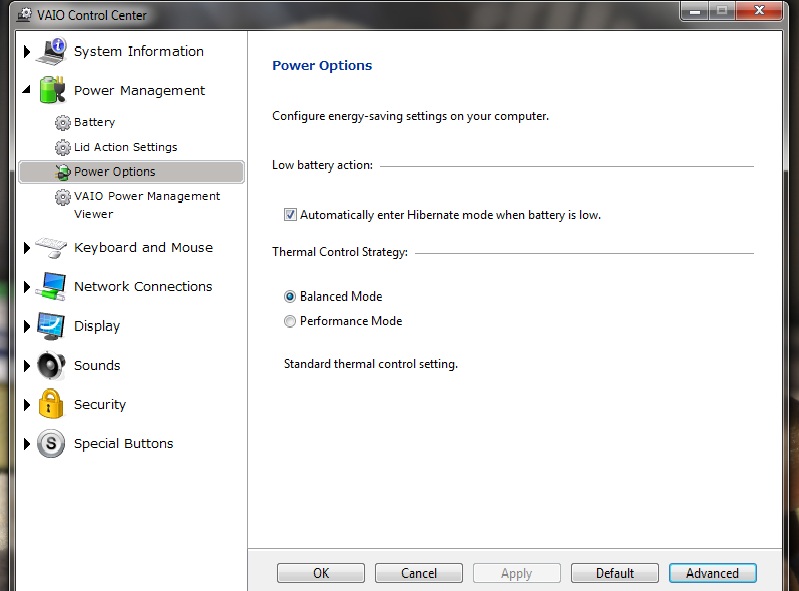Click the 'Low battery action:' section label
This screenshot has width=799, height=591.
click(323, 165)
